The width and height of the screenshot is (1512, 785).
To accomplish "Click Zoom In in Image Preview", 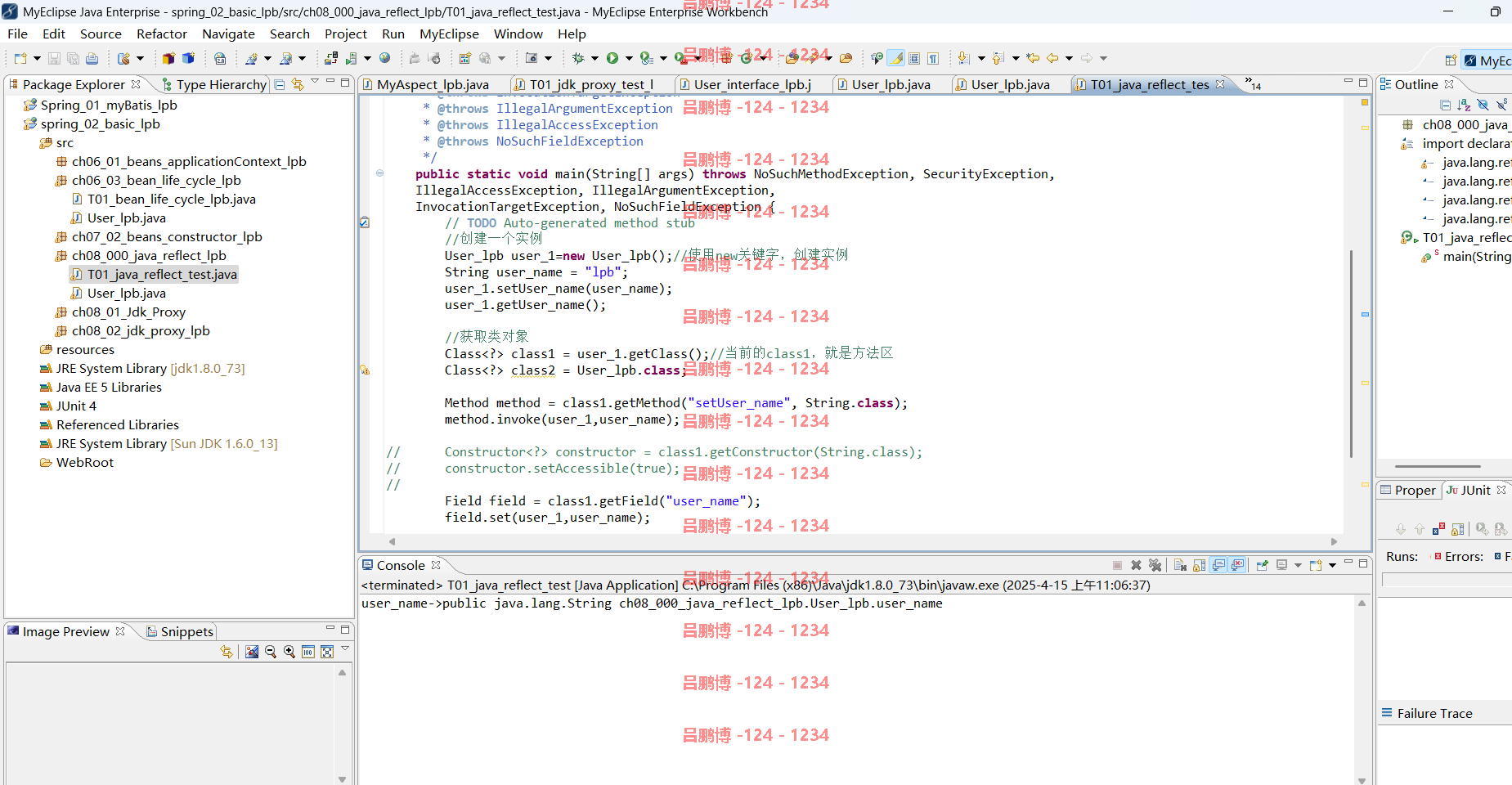I will [x=289, y=652].
